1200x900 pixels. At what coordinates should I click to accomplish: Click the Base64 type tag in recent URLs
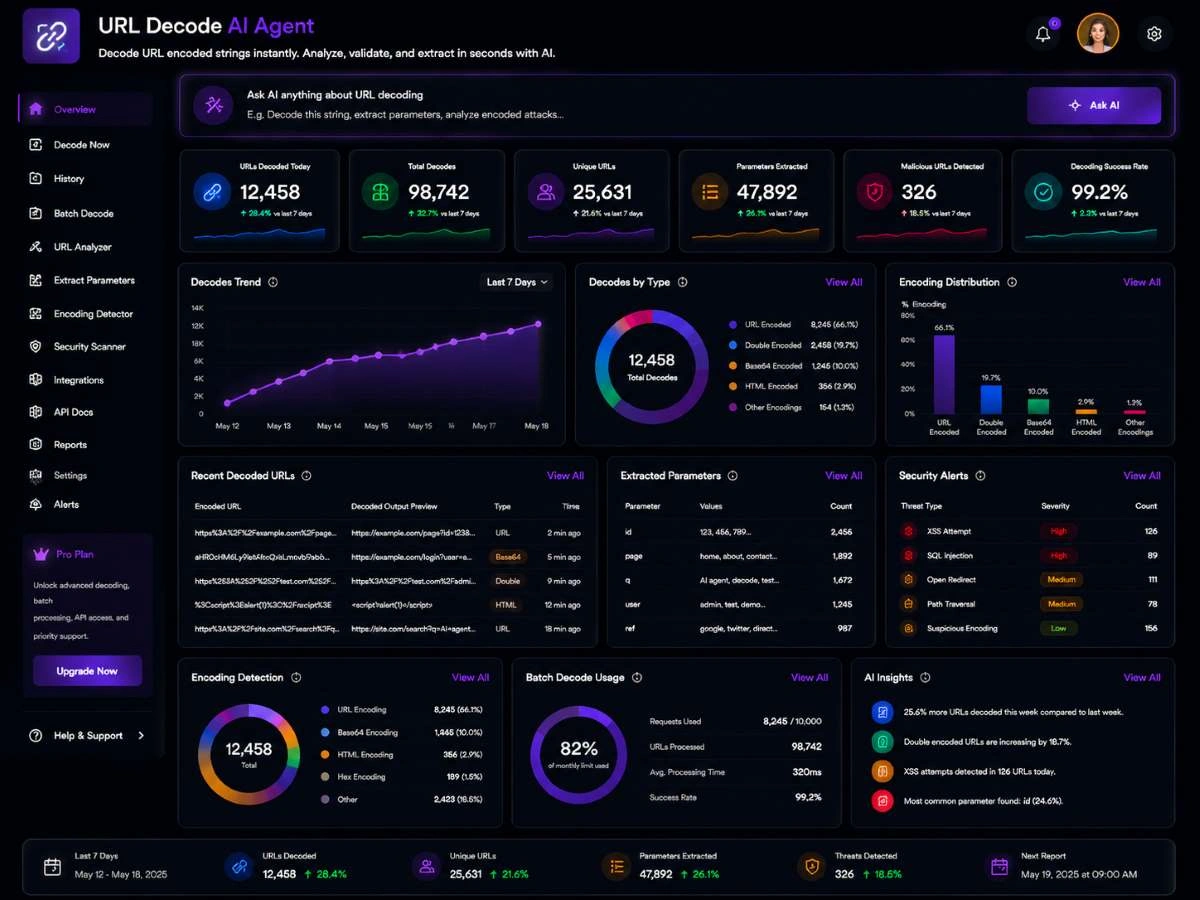point(508,557)
